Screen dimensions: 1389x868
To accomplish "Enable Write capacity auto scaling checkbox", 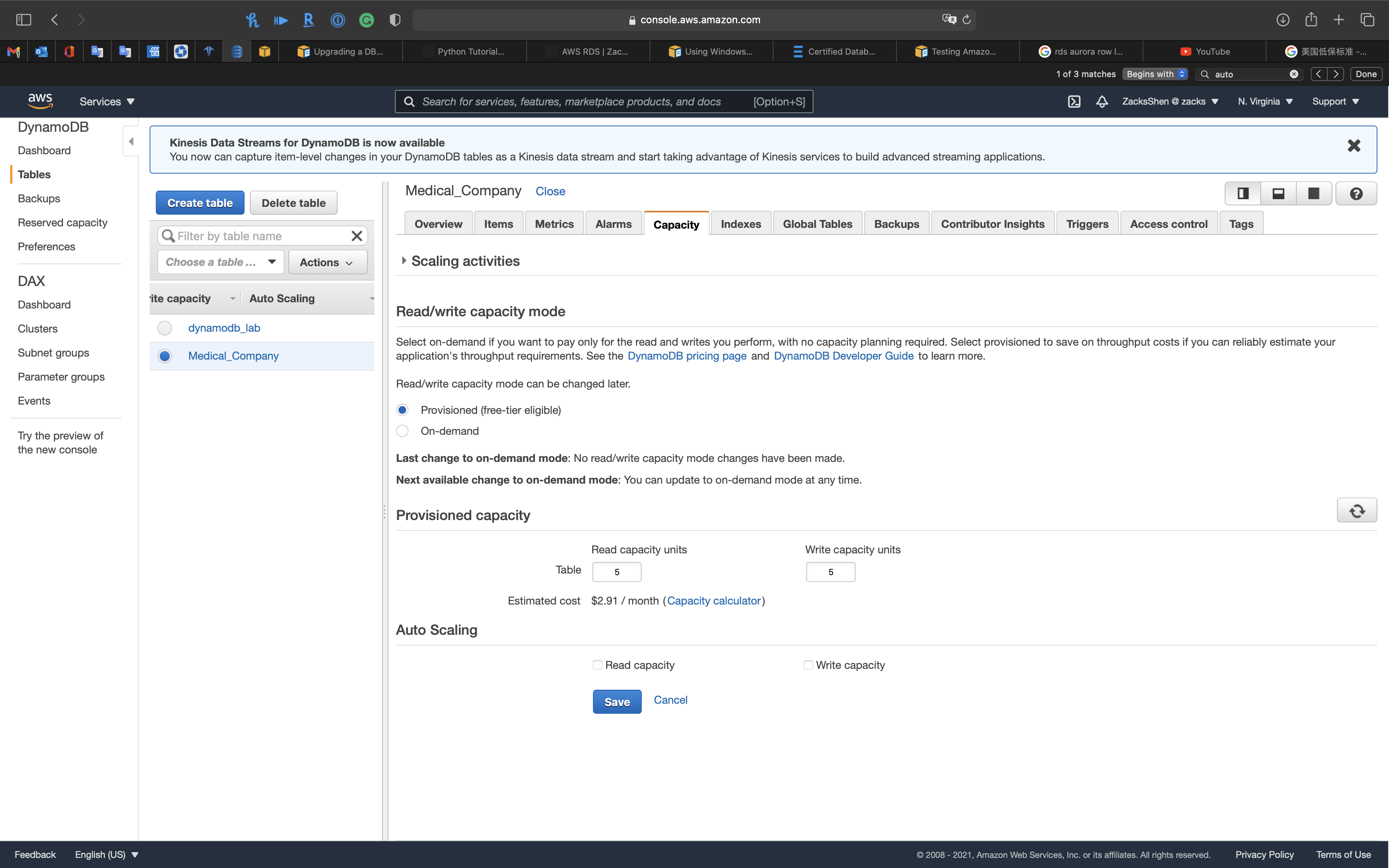I will [x=808, y=665].
